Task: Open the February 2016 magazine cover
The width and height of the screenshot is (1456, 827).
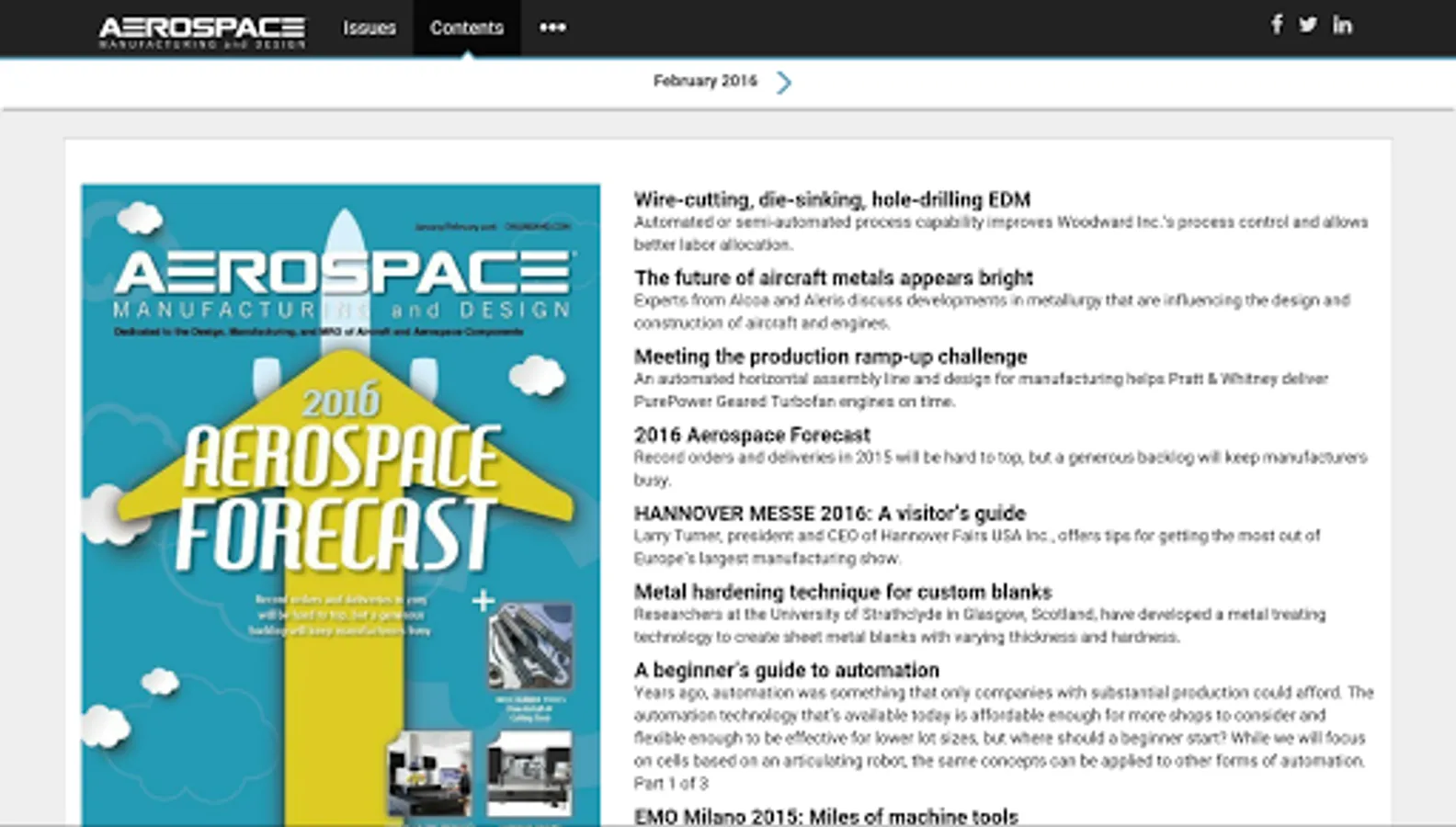Action: pos(341,504)
